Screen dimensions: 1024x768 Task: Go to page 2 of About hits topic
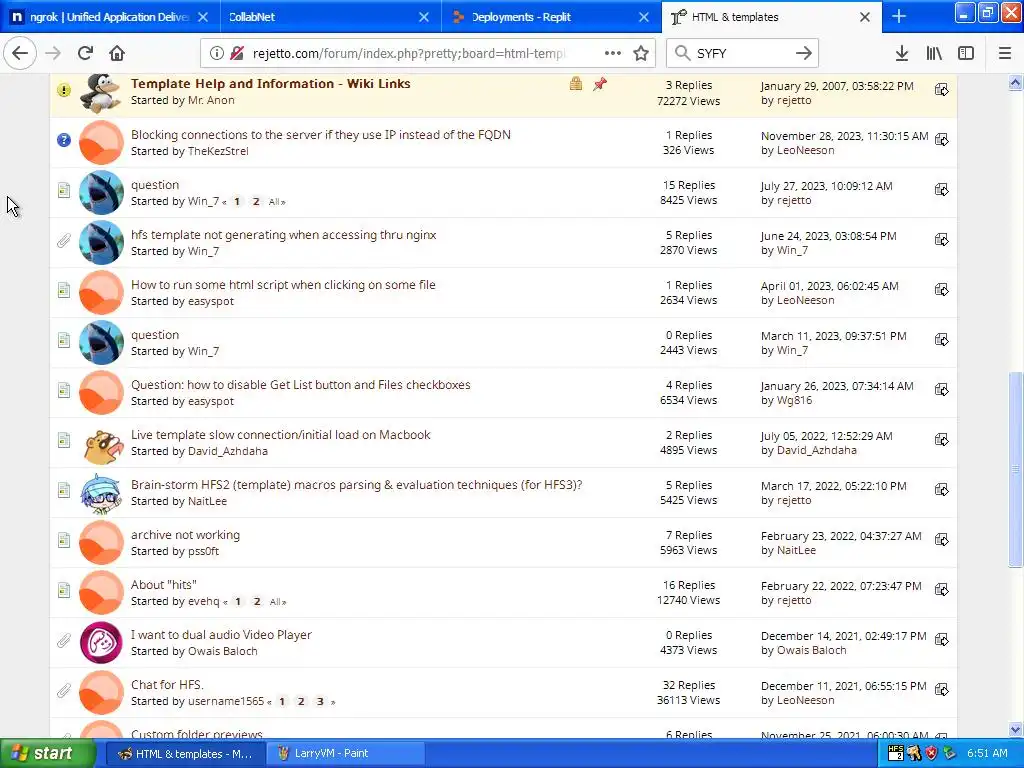(257, 601)
